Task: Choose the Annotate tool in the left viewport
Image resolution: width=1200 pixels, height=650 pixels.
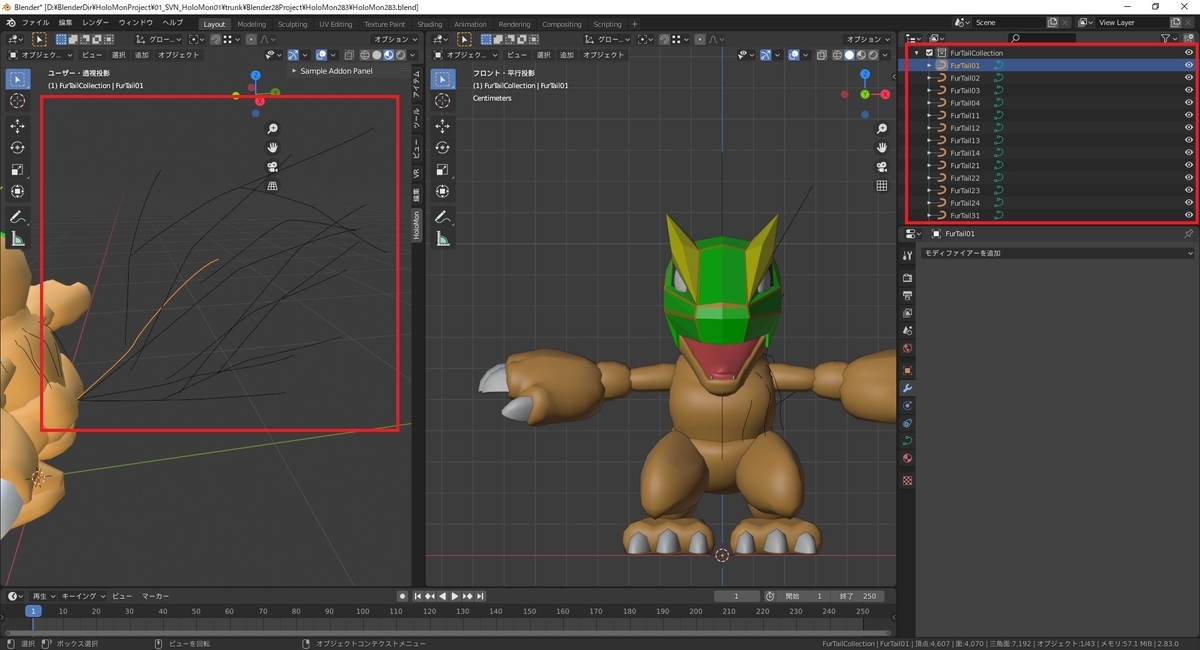Action: [x=18, y=217]
